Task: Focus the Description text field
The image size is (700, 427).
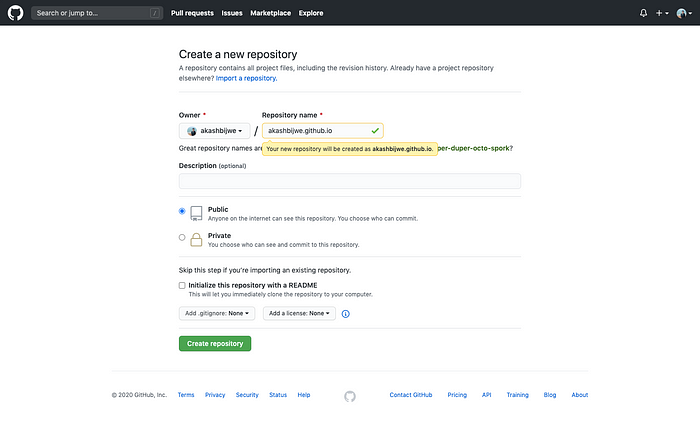Action: [x=350, y=181]
